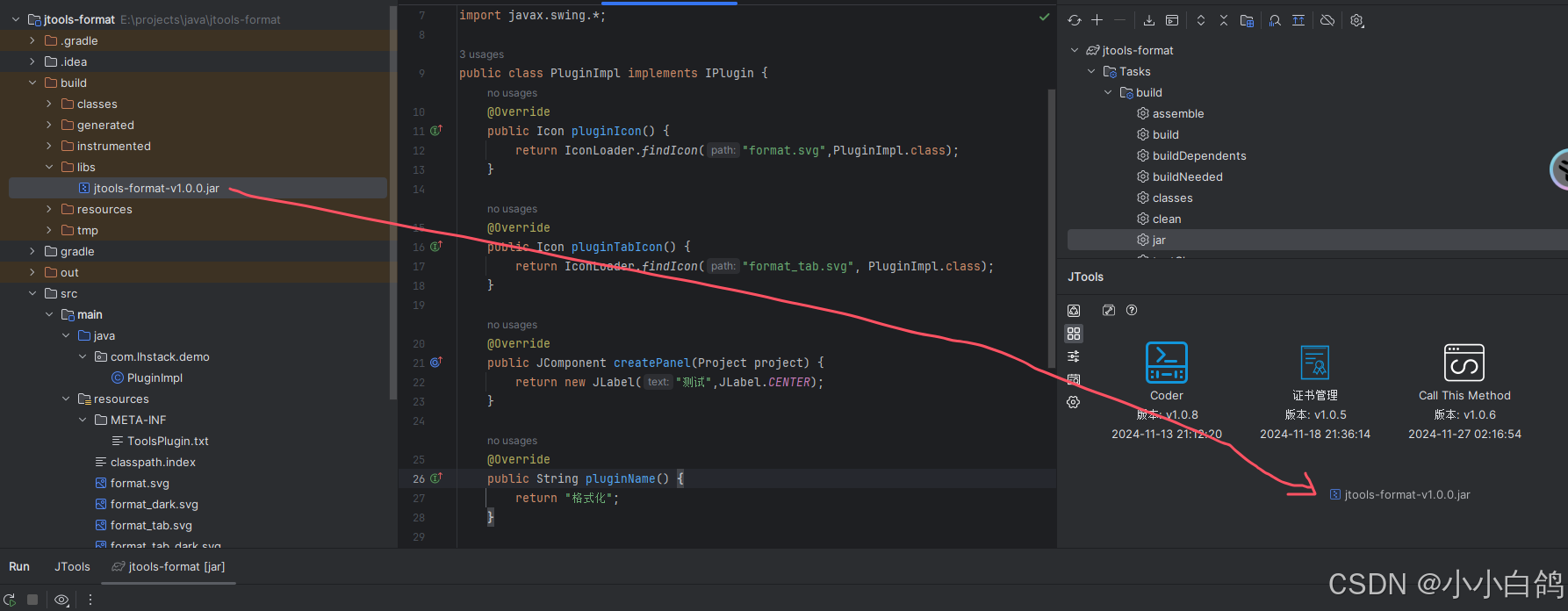The height and width of the screenshot is (611, 1568).
Task: Select the jar Gradle task
Action: [x=1317, y=240]
